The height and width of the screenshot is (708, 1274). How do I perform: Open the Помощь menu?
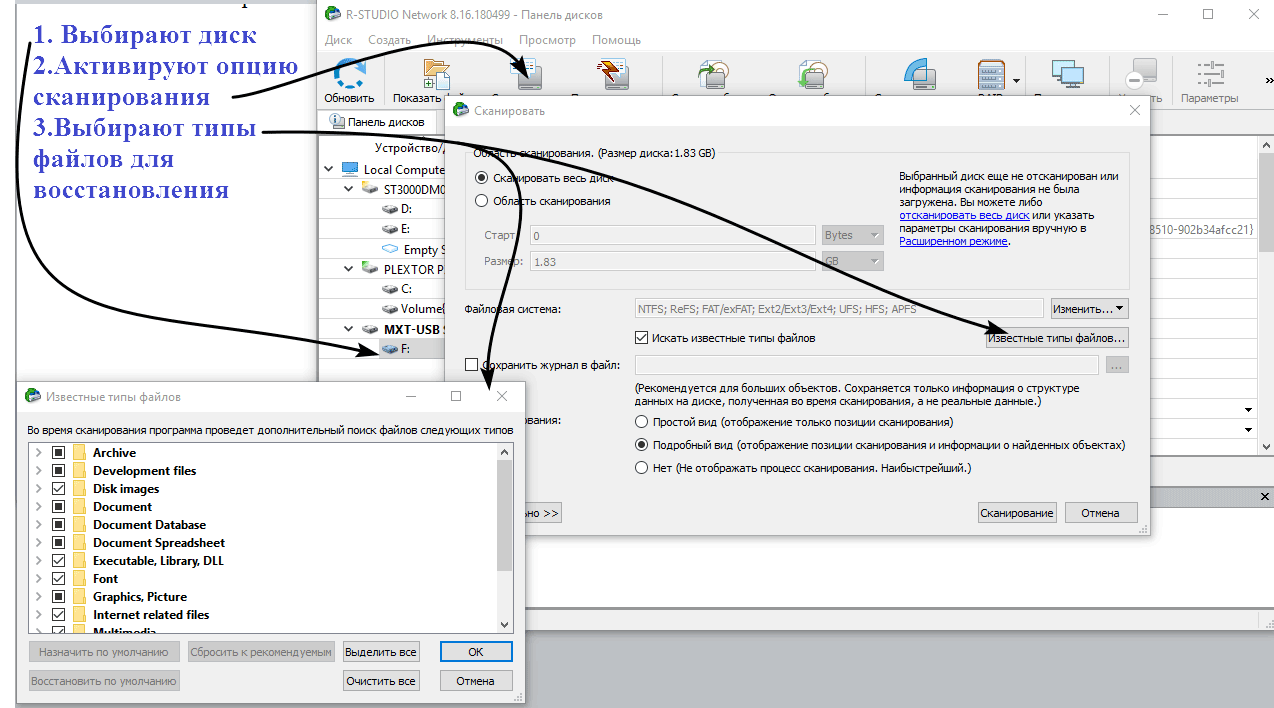616,40
